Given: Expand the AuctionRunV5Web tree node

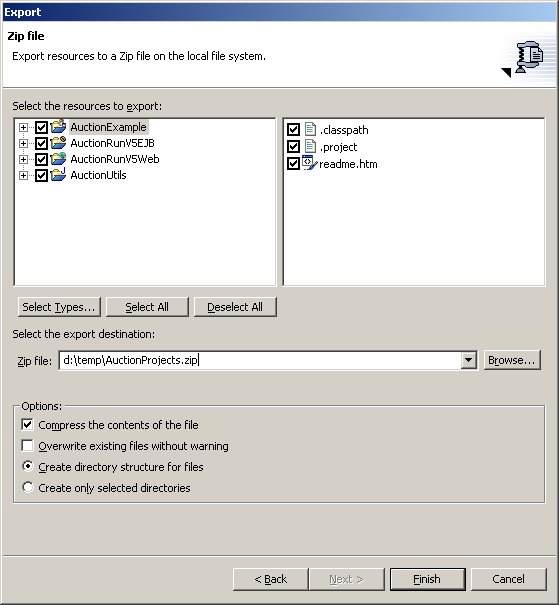Looking at the screenshot, I should coord(24,159).
